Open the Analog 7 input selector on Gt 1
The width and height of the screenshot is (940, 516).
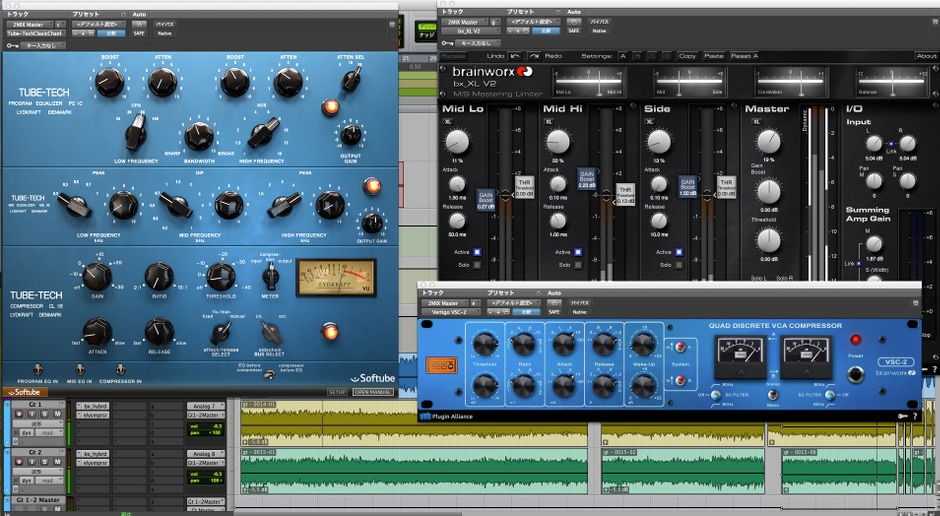206,406
